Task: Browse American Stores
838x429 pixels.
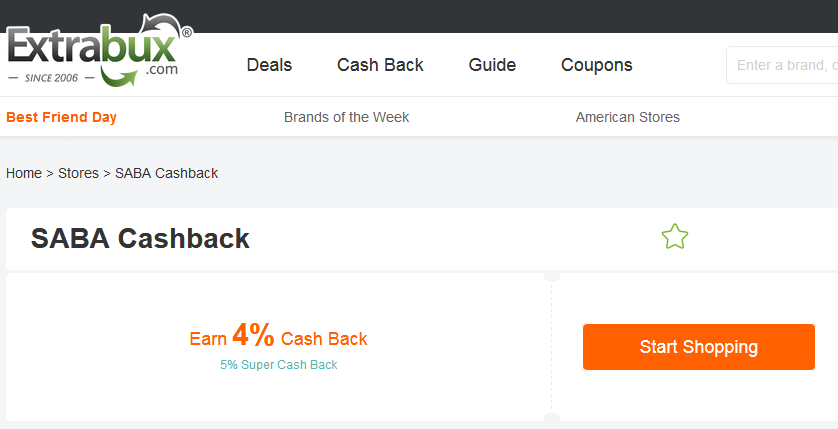Action: click(x=627, y=117)
